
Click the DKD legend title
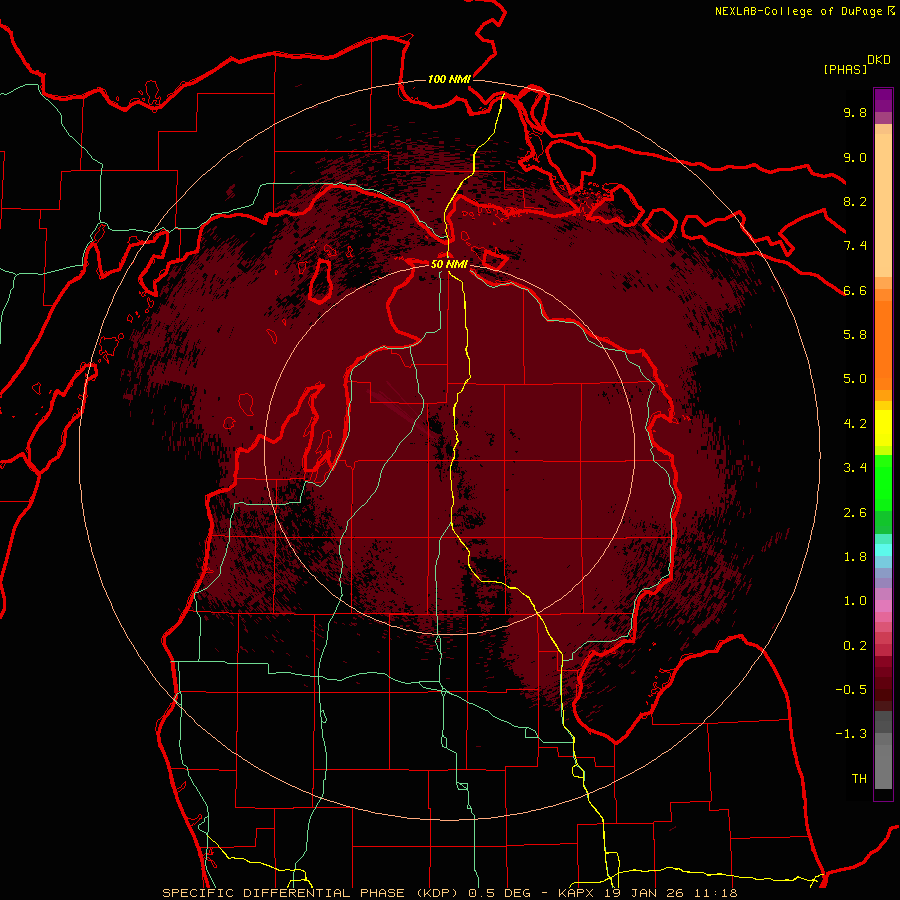[878, 60]
